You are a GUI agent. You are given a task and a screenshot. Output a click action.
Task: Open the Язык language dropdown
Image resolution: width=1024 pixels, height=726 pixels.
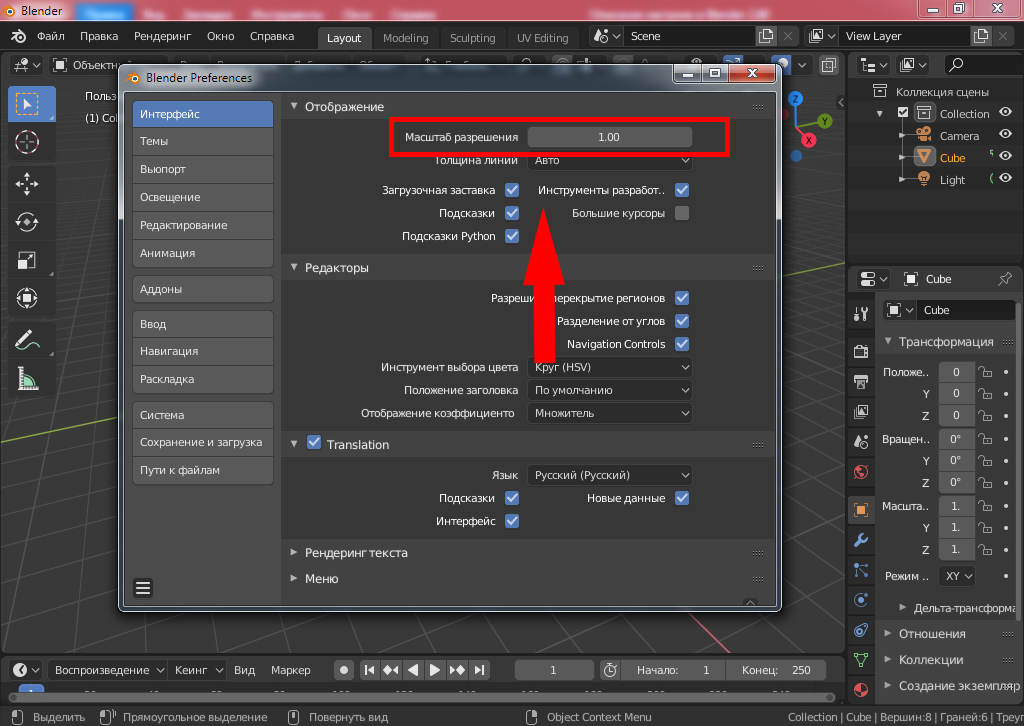pos(611,475)
